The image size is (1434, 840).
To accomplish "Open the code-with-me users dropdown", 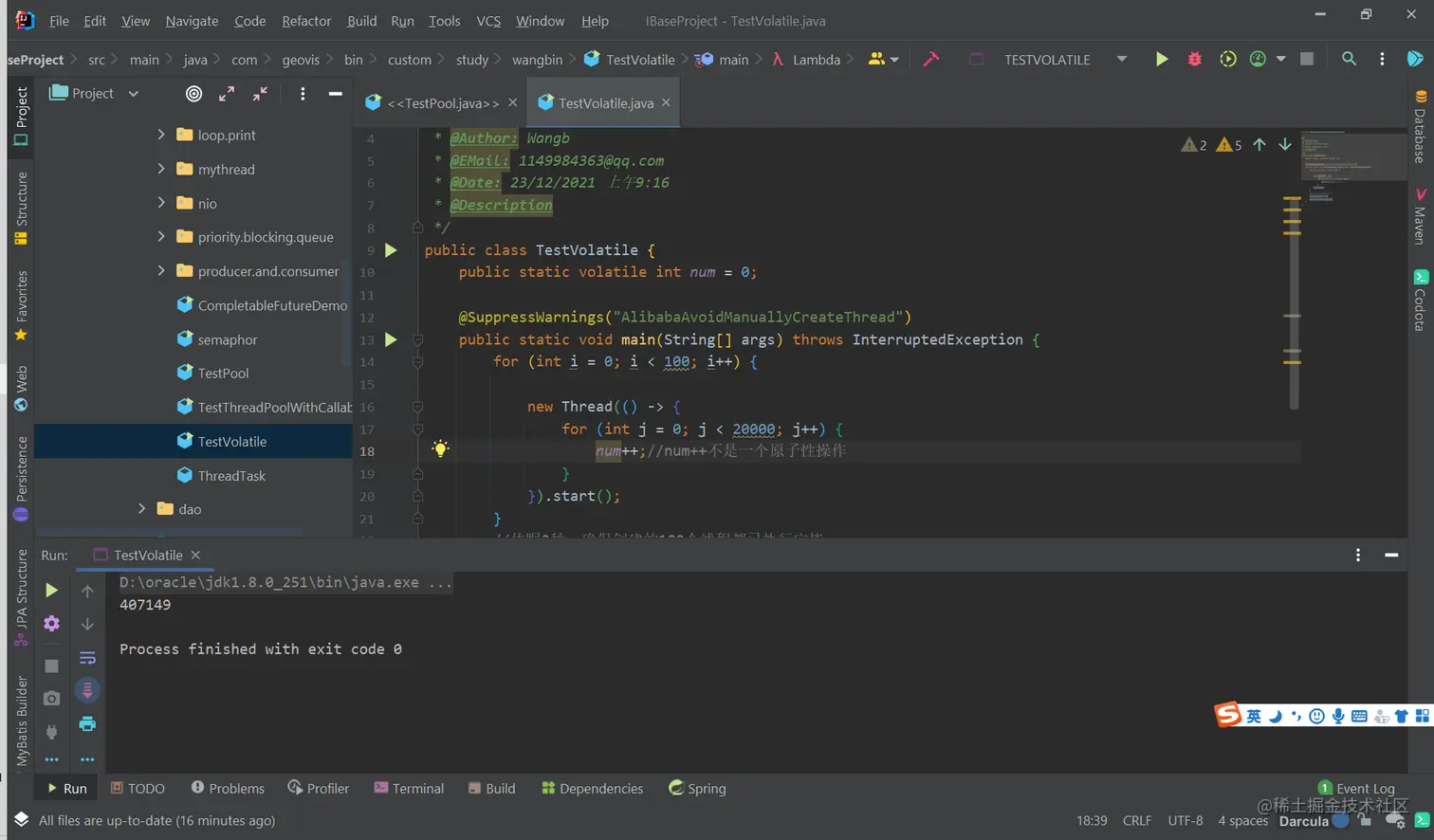I will [883, 59].
